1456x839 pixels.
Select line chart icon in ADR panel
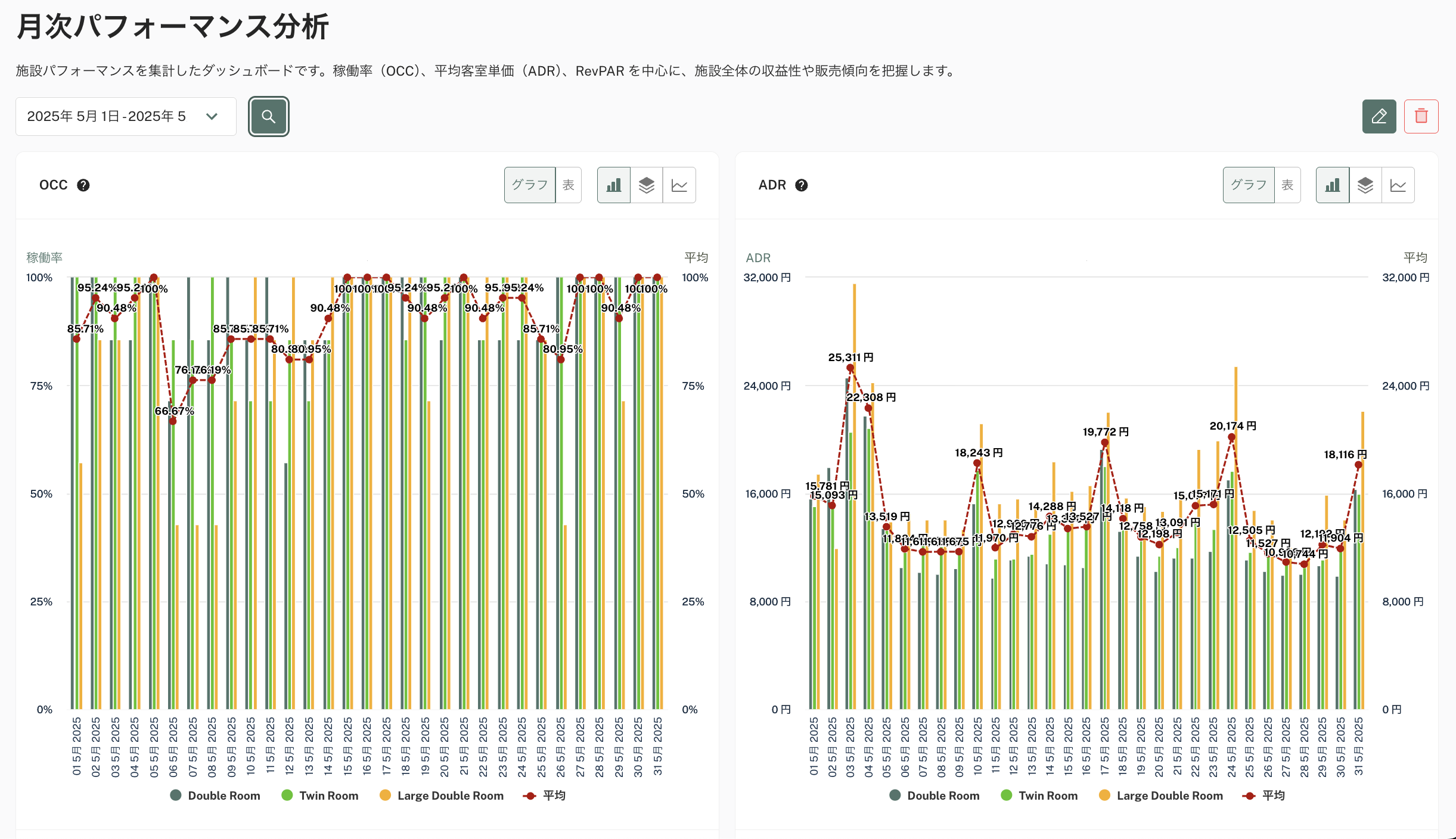1398,185
